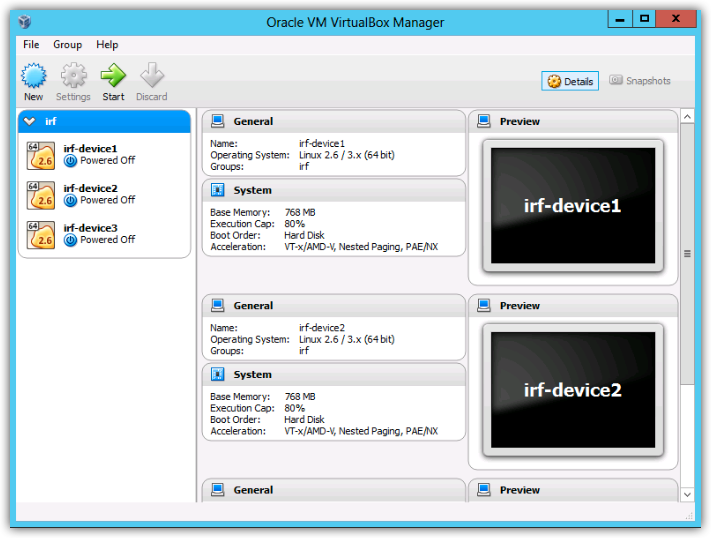
Task: Switch to Snapshots view
Action: coord(639,81)
